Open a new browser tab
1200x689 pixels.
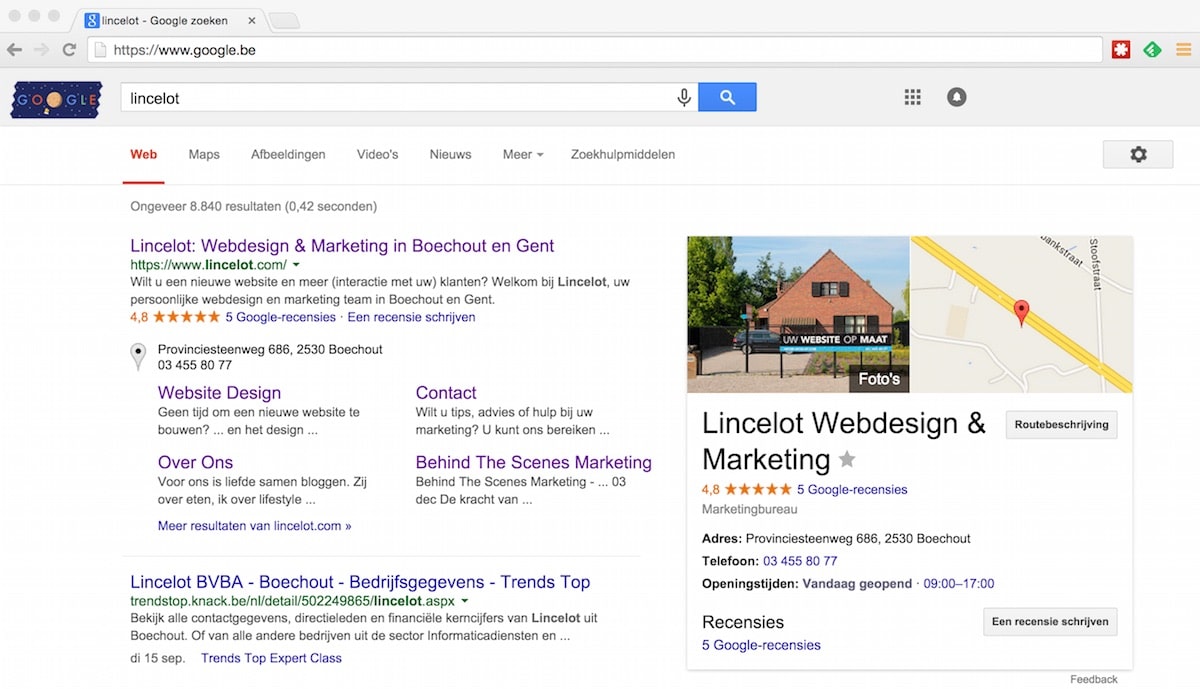(x=284, y=21)
